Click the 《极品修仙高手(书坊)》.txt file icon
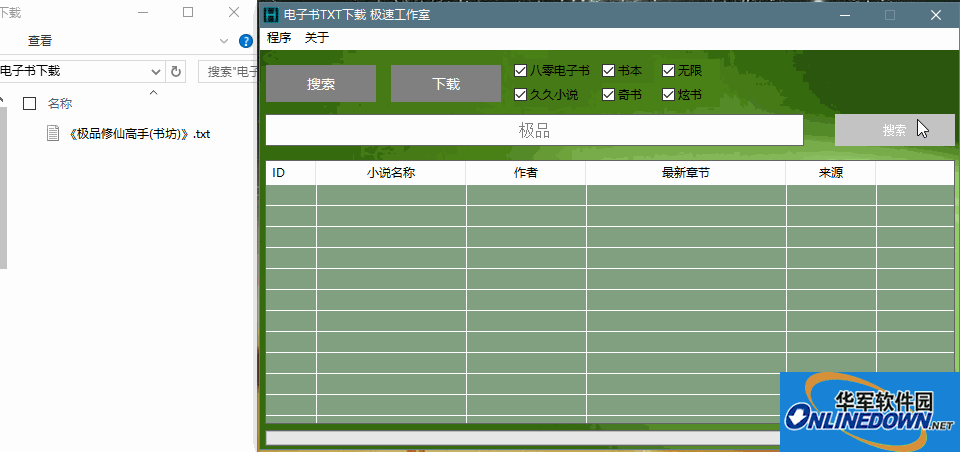The image size is (960, 452). pos(53,133)
